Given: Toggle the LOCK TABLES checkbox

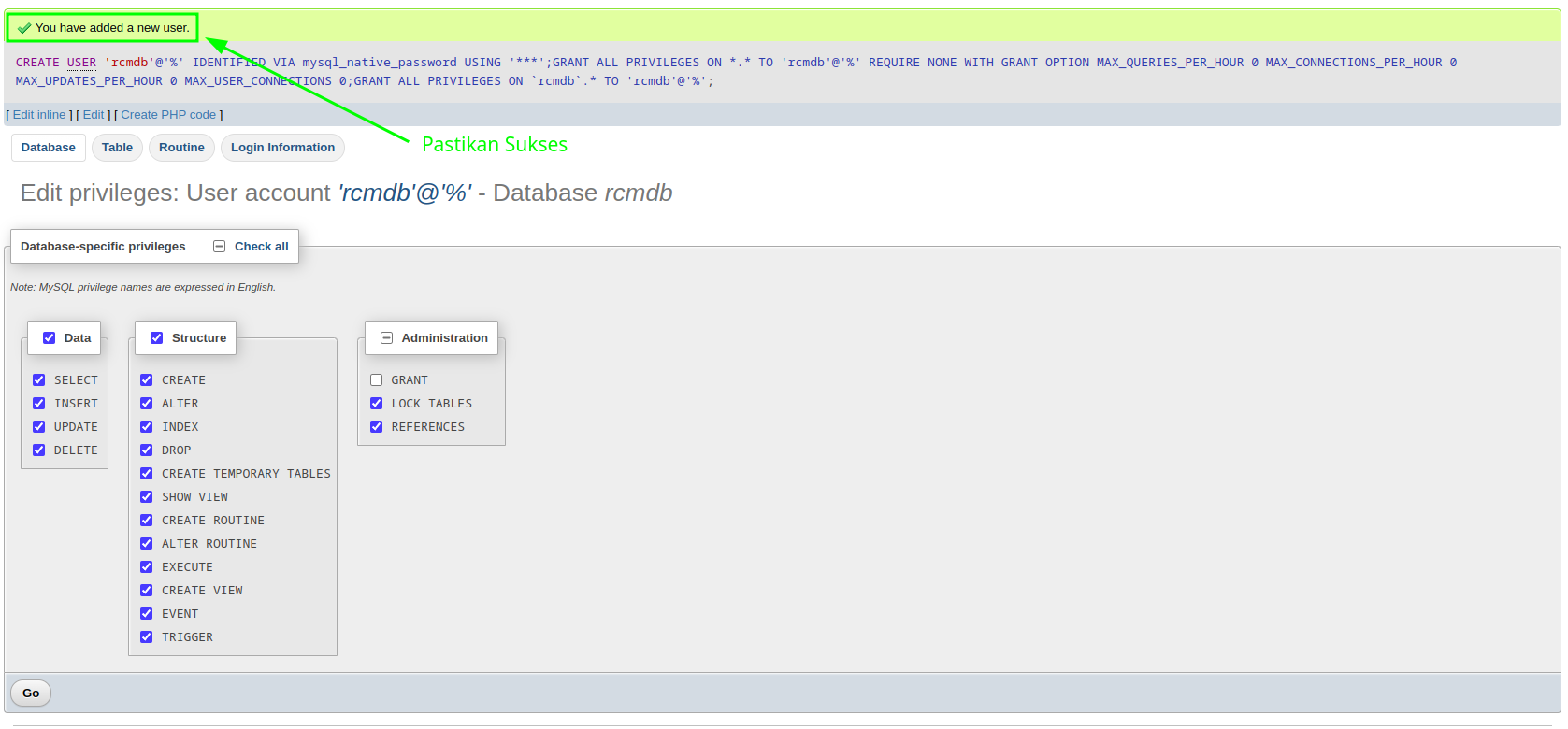Looking at the screenshot, I should (x=377, y=404).
